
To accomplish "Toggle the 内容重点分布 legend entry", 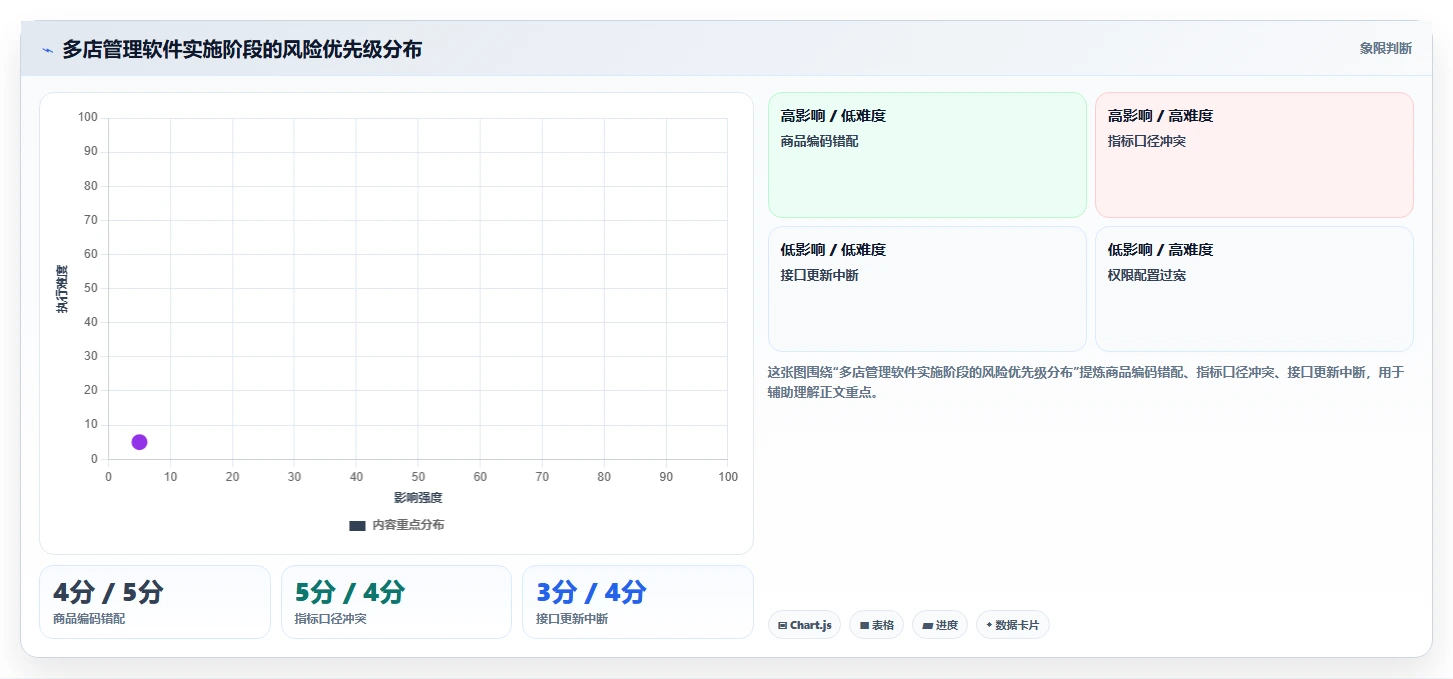I will 397,525.
